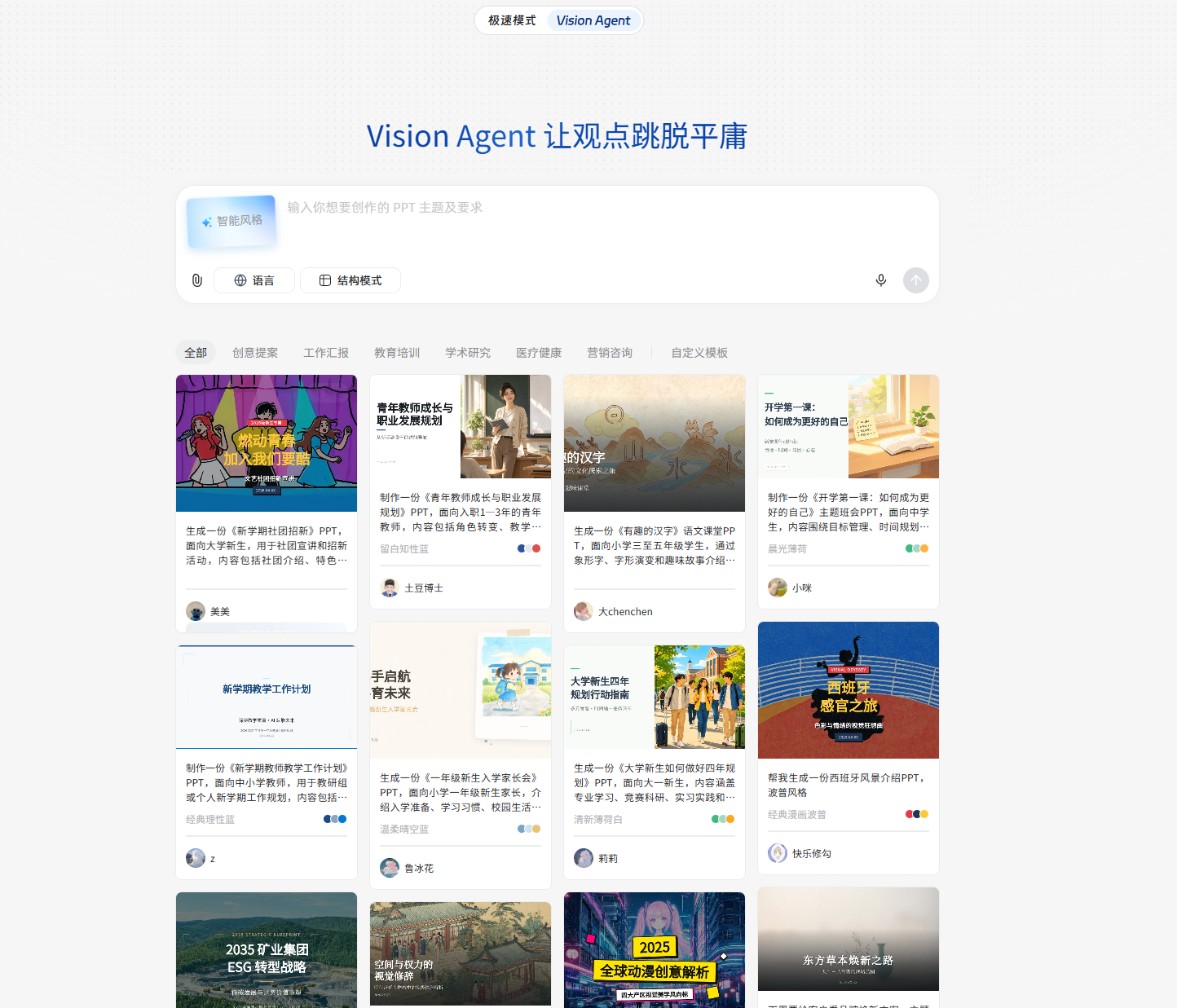Switch to Vision Agent mode

click(593, 20)
